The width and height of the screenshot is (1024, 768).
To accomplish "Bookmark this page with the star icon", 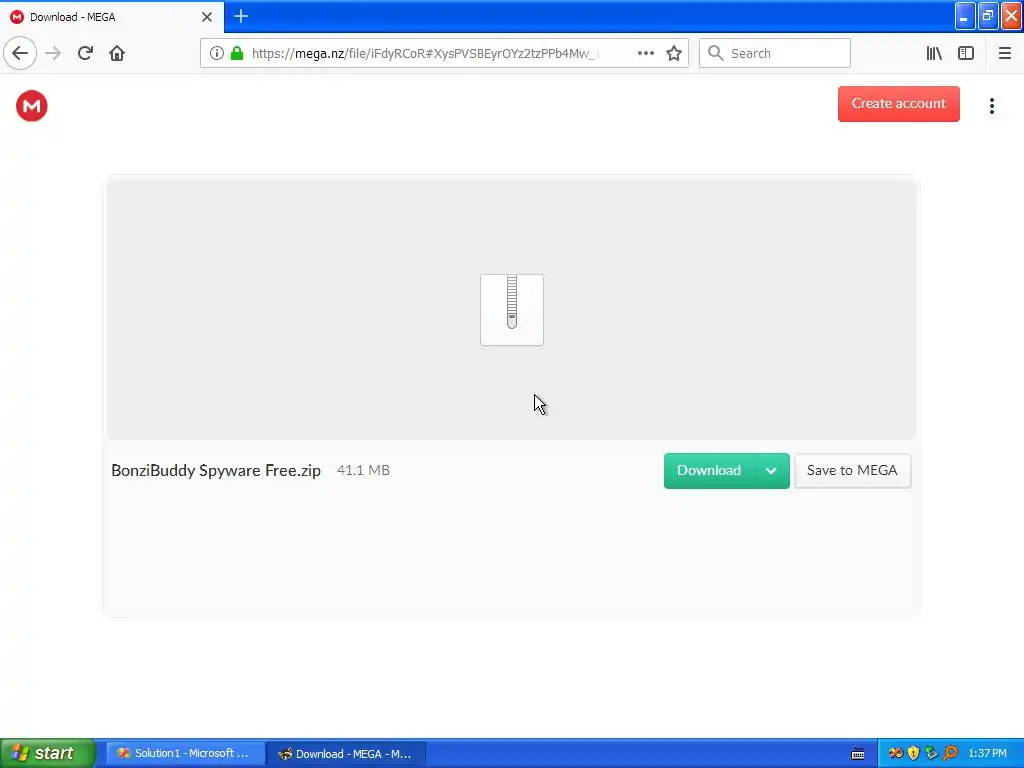I will [674, 53].
